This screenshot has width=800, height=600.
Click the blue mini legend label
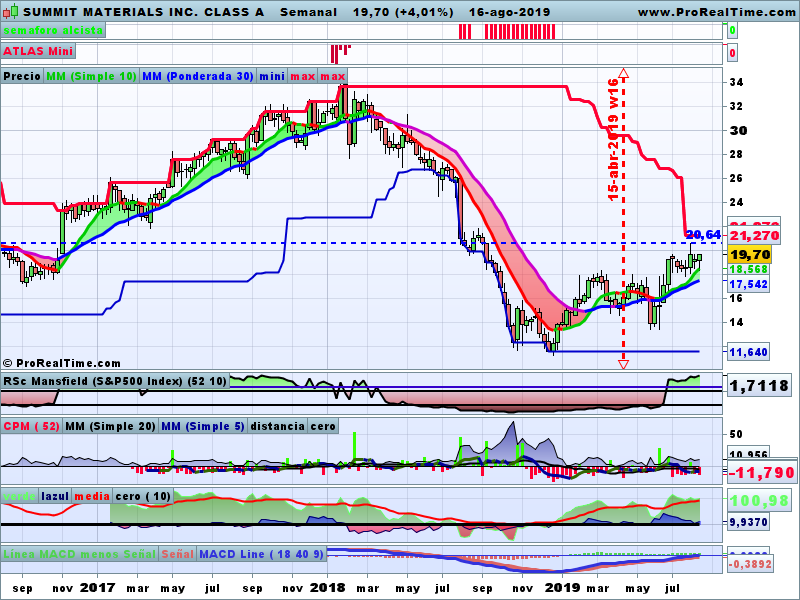point(272,76)
